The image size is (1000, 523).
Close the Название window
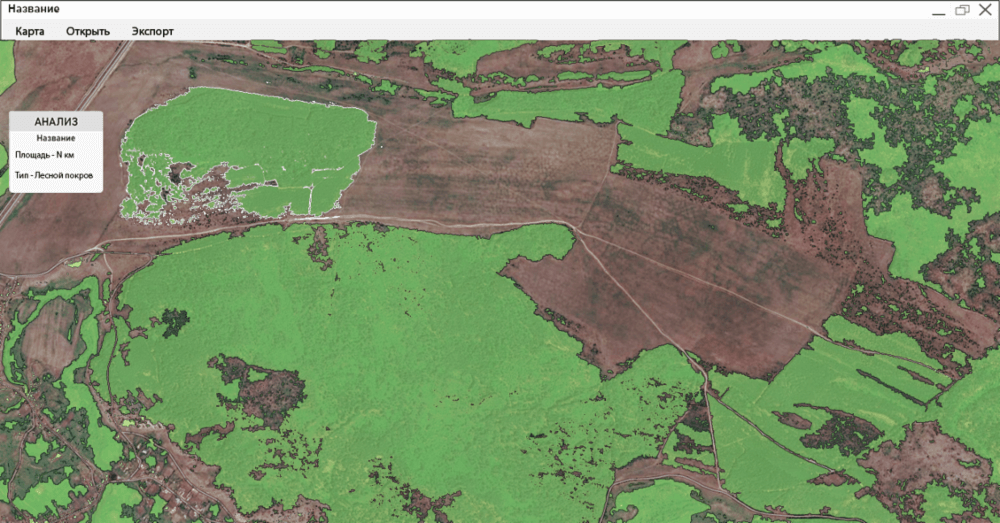coord(985,10)
